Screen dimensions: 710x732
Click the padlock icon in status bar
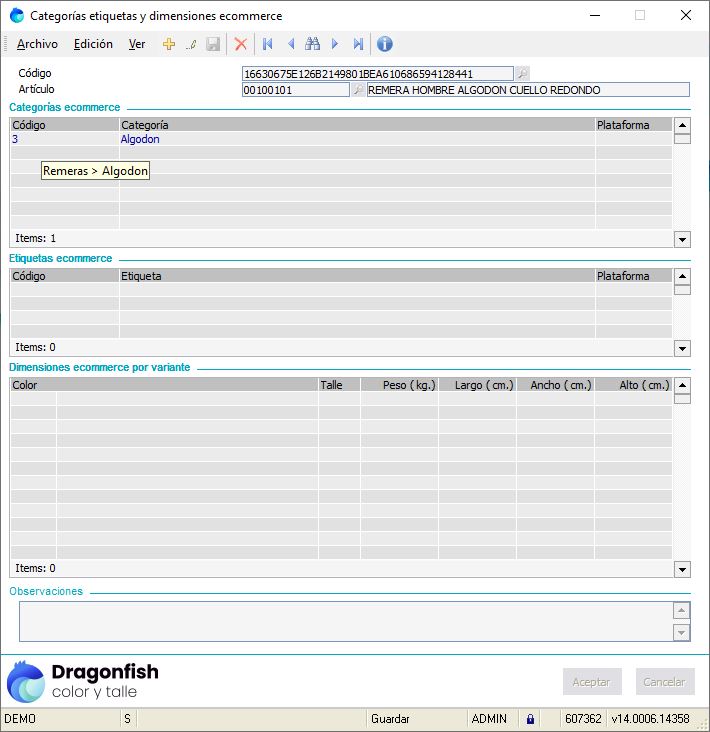coord(530,719)
